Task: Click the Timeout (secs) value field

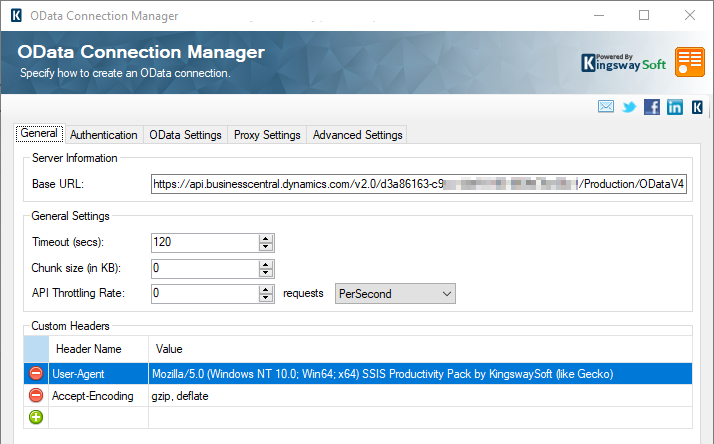Action: coord(205,242)
